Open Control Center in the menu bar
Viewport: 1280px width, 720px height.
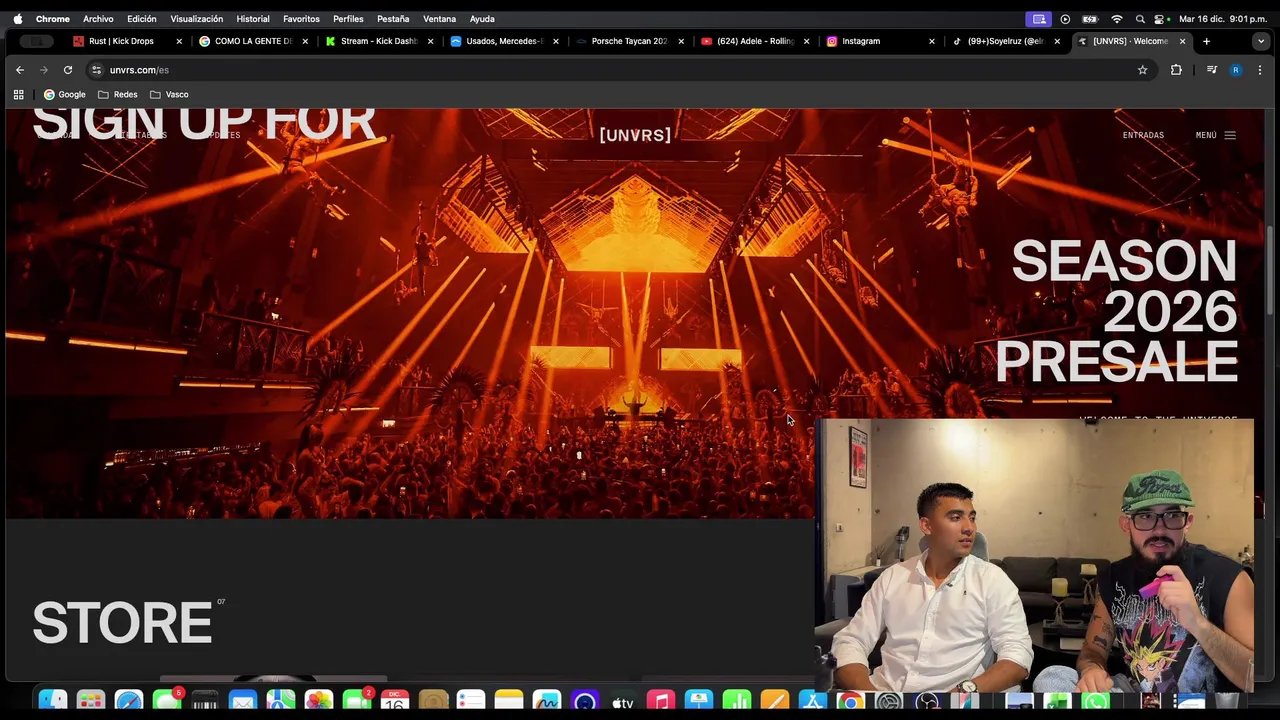[1160, 18]
